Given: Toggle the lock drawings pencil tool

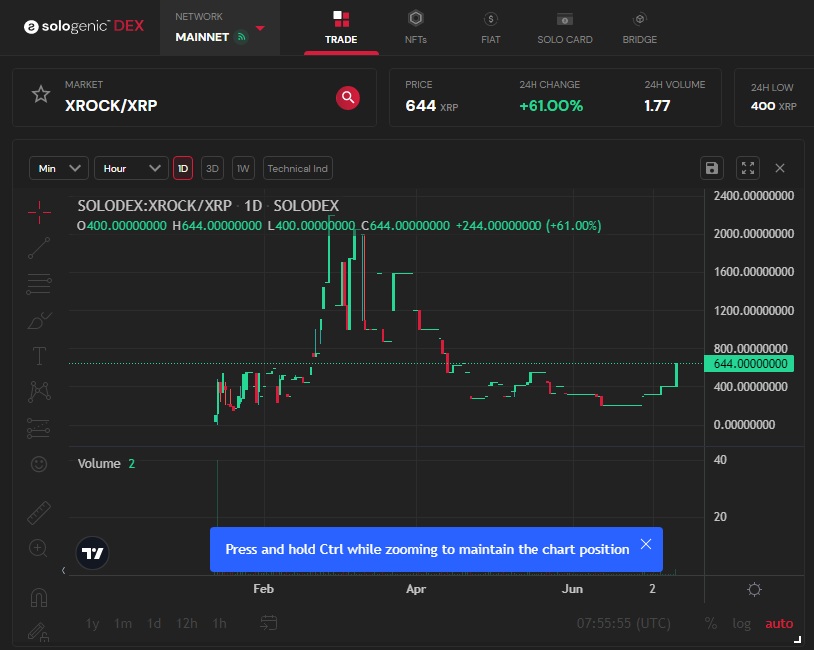Looking at the screenshot, I should point(38,632).
